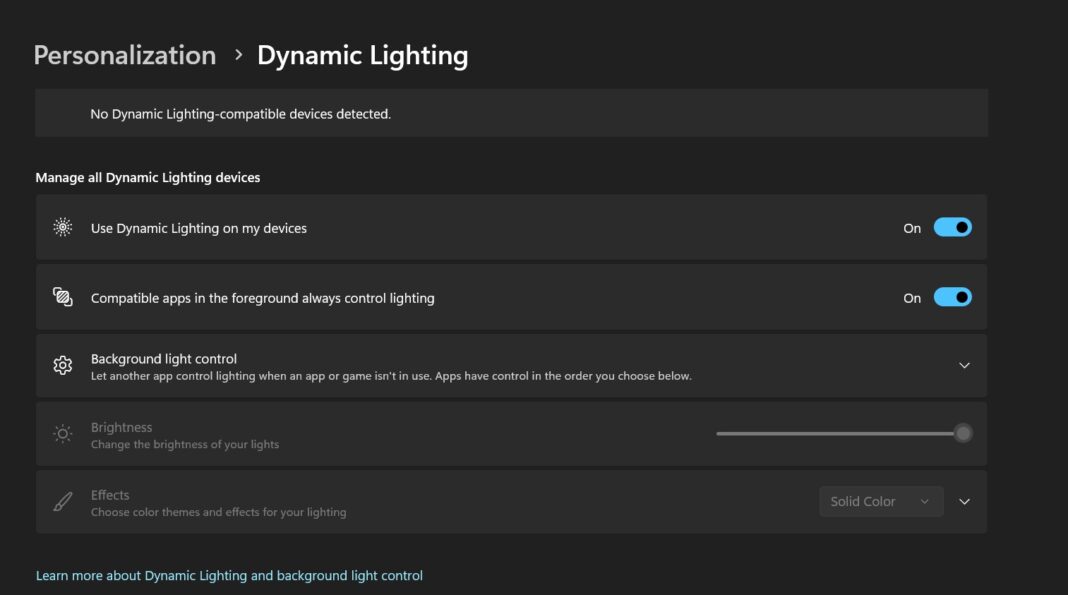The height and width of the screenshot is (595, 1068).
Task: Click the Effects paintbrush icon
Action: pyautogui.click(x=61, y=501)
